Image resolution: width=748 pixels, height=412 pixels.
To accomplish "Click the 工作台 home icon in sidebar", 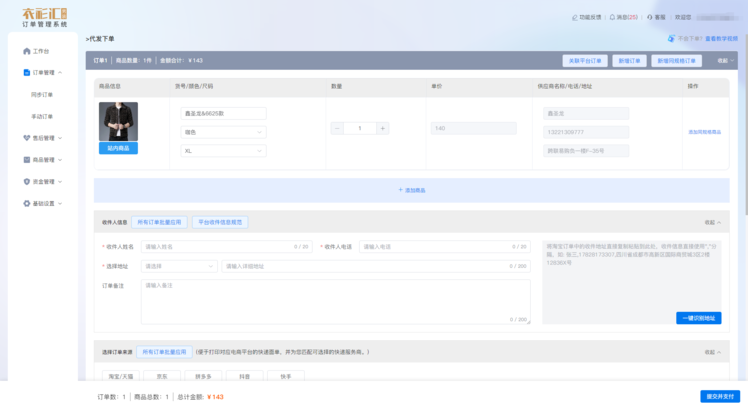I will pyautogui.click(x=27, y=51).
